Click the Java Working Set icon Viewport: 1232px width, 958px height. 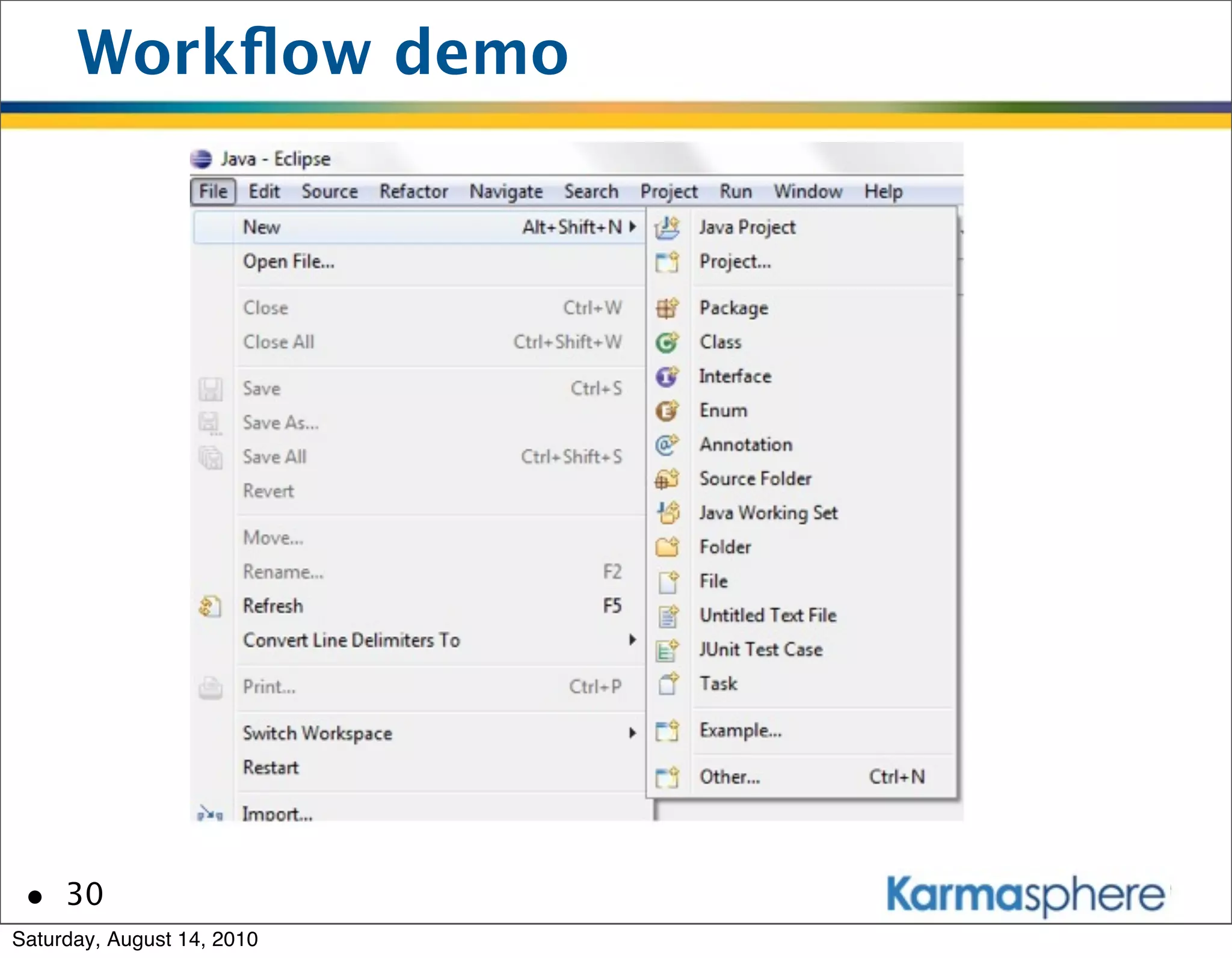coord(668,513)
